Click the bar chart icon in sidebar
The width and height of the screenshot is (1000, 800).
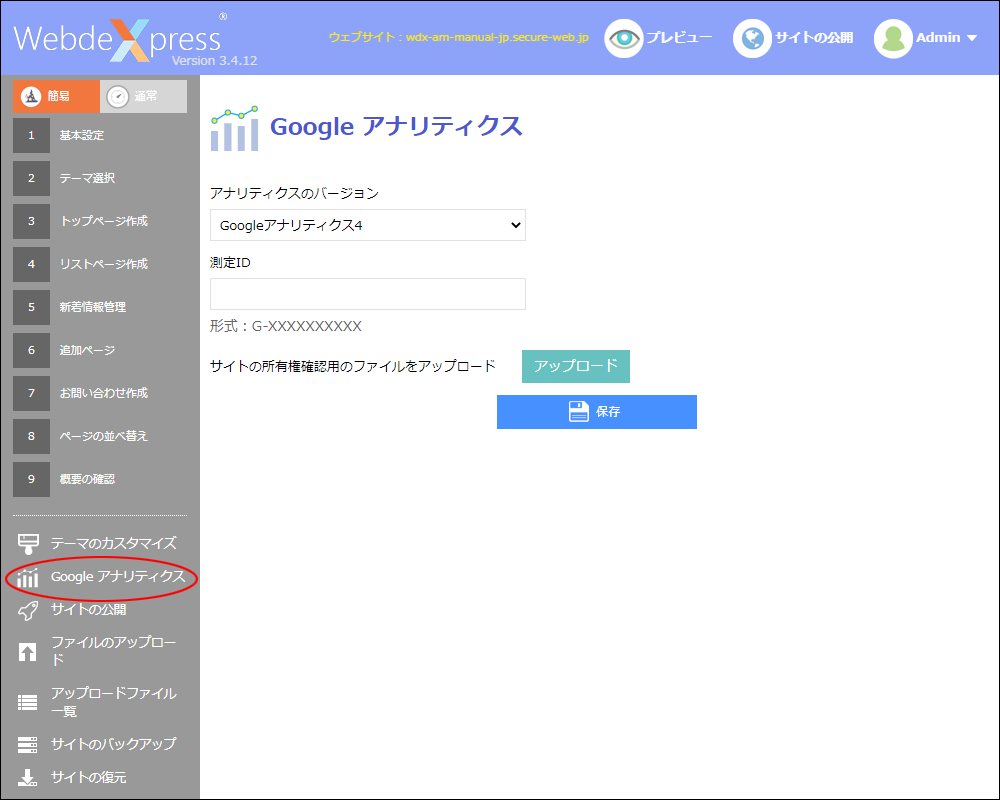point(28,577)
